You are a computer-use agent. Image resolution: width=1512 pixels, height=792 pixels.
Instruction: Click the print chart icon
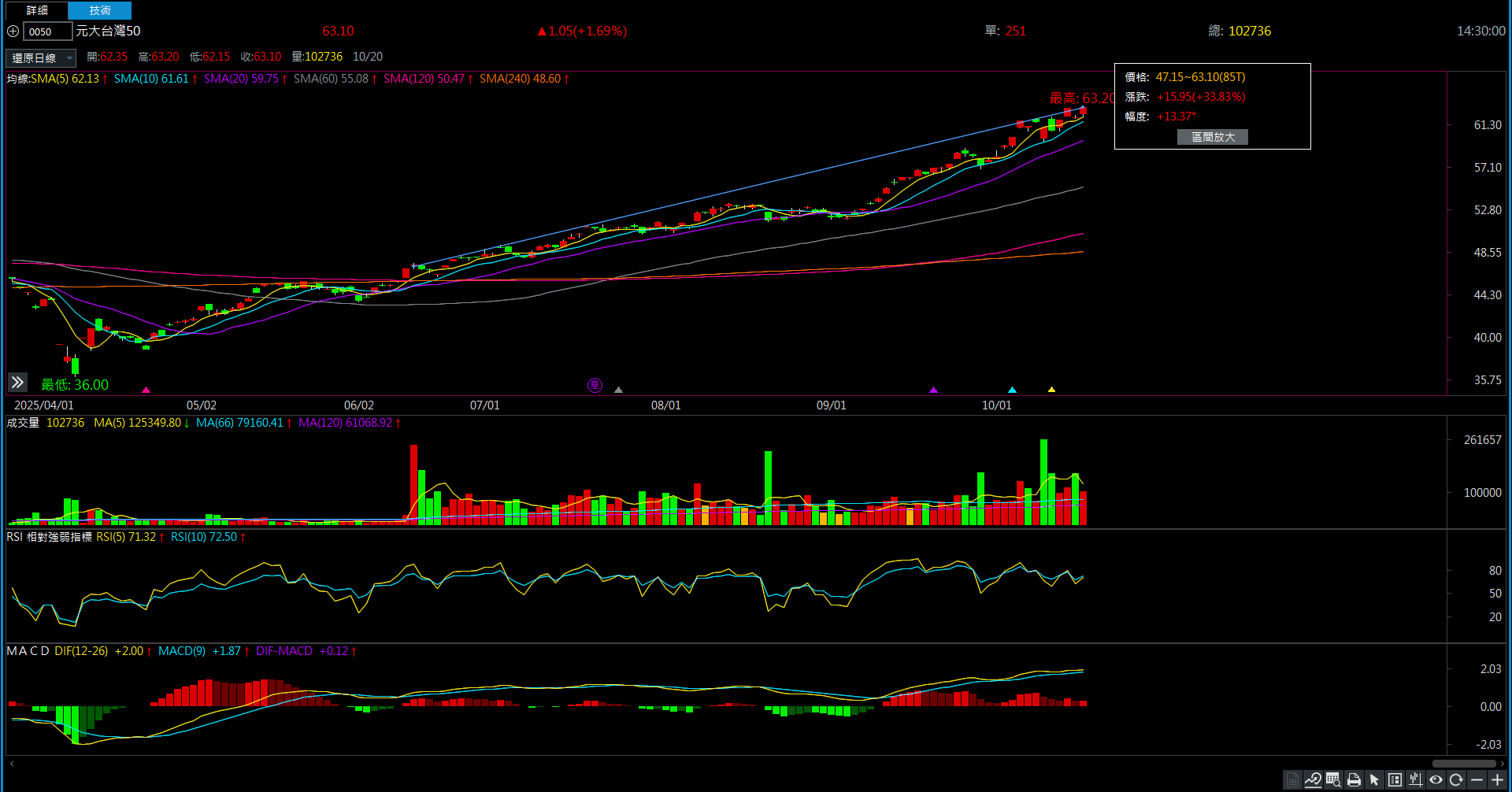tap(1354, 779)
